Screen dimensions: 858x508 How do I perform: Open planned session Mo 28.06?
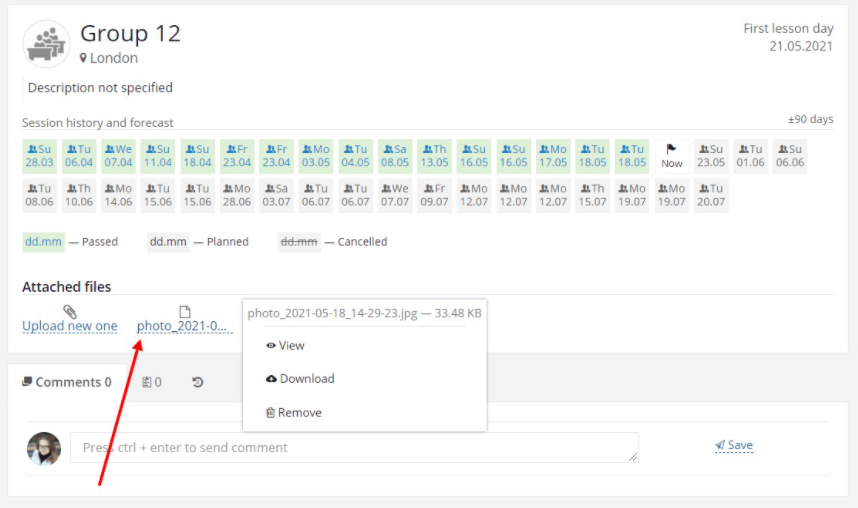[236, 195]
